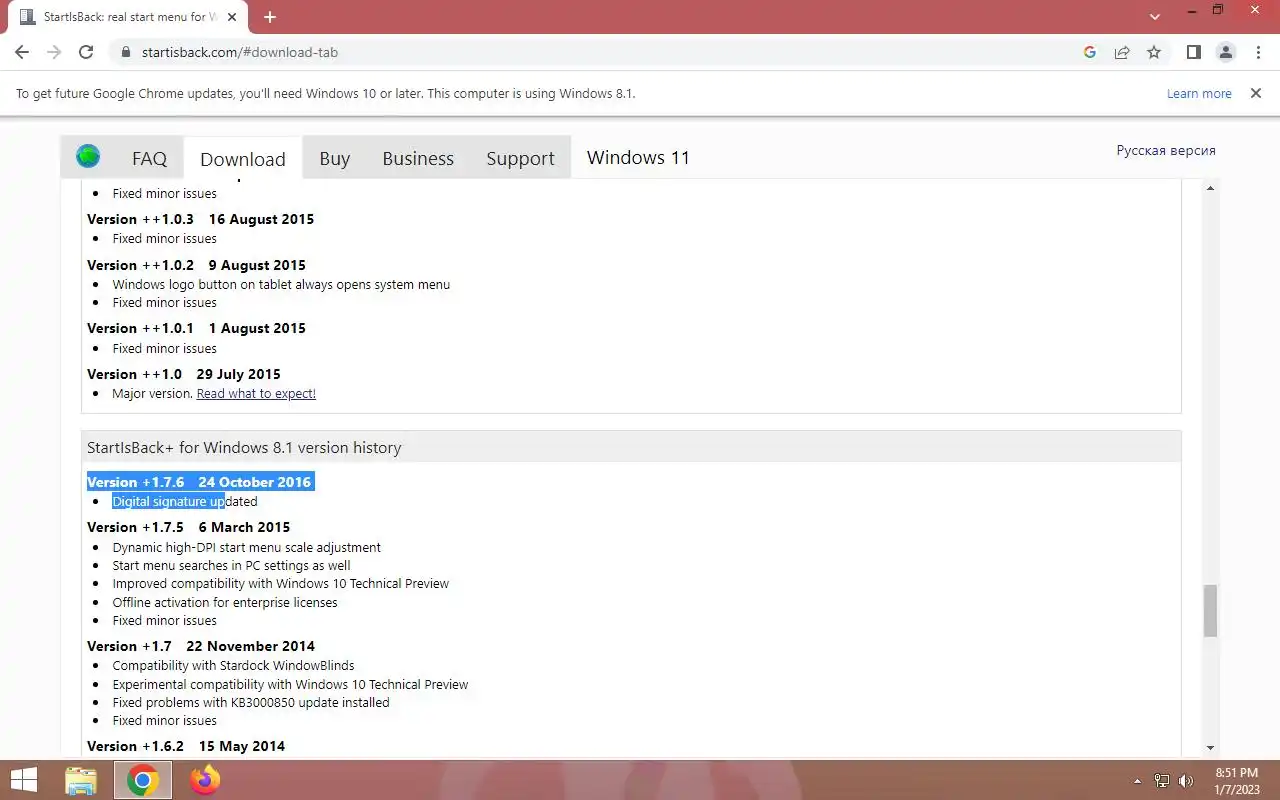Click the address bar URL field

(600, 52)
